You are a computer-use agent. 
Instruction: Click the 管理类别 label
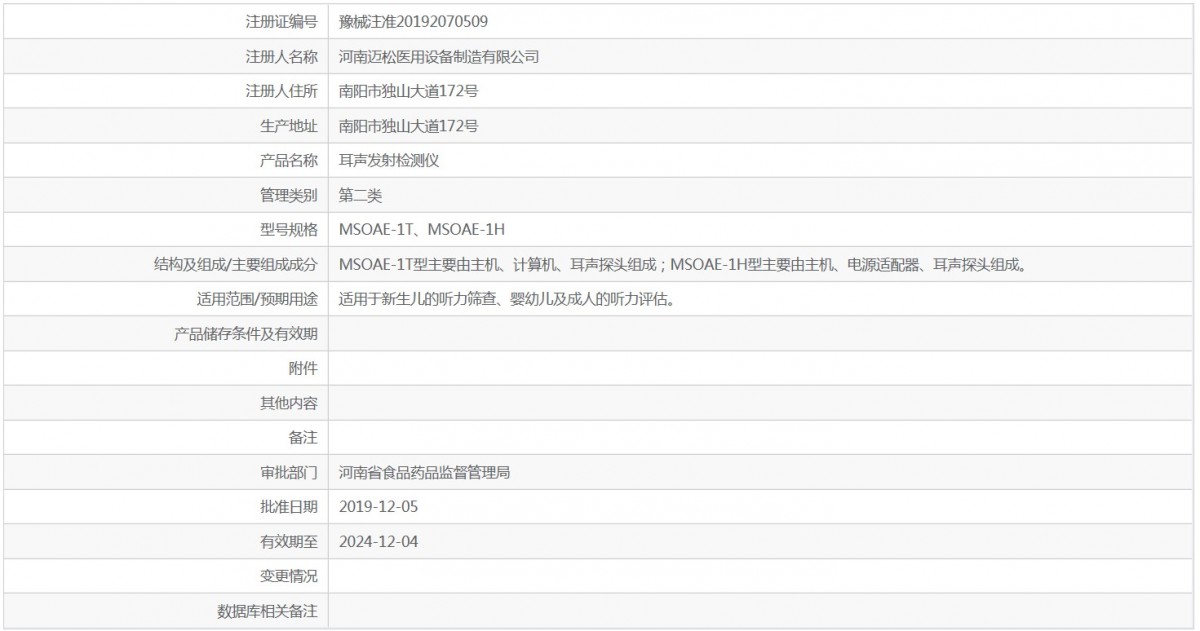(289, 195)
